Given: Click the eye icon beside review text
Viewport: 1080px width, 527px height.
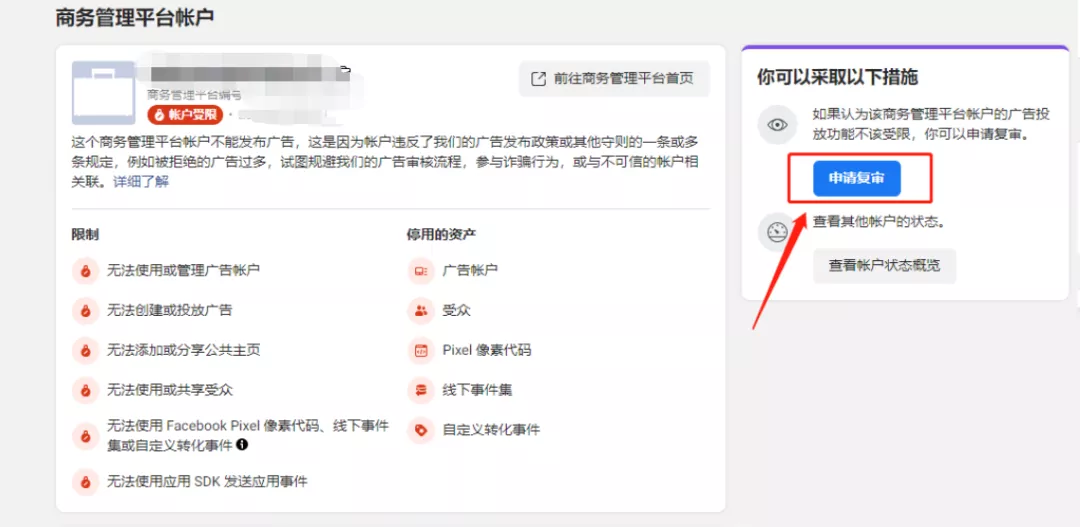Looking at the screenshot, I should click(778, 125).
